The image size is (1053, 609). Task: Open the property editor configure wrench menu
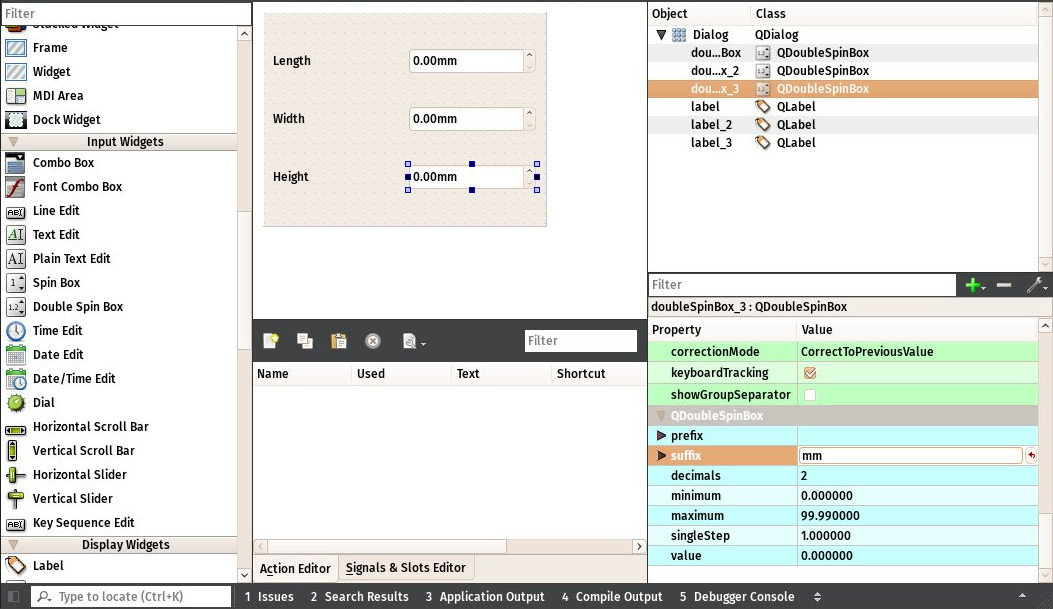pos(1036,284)
